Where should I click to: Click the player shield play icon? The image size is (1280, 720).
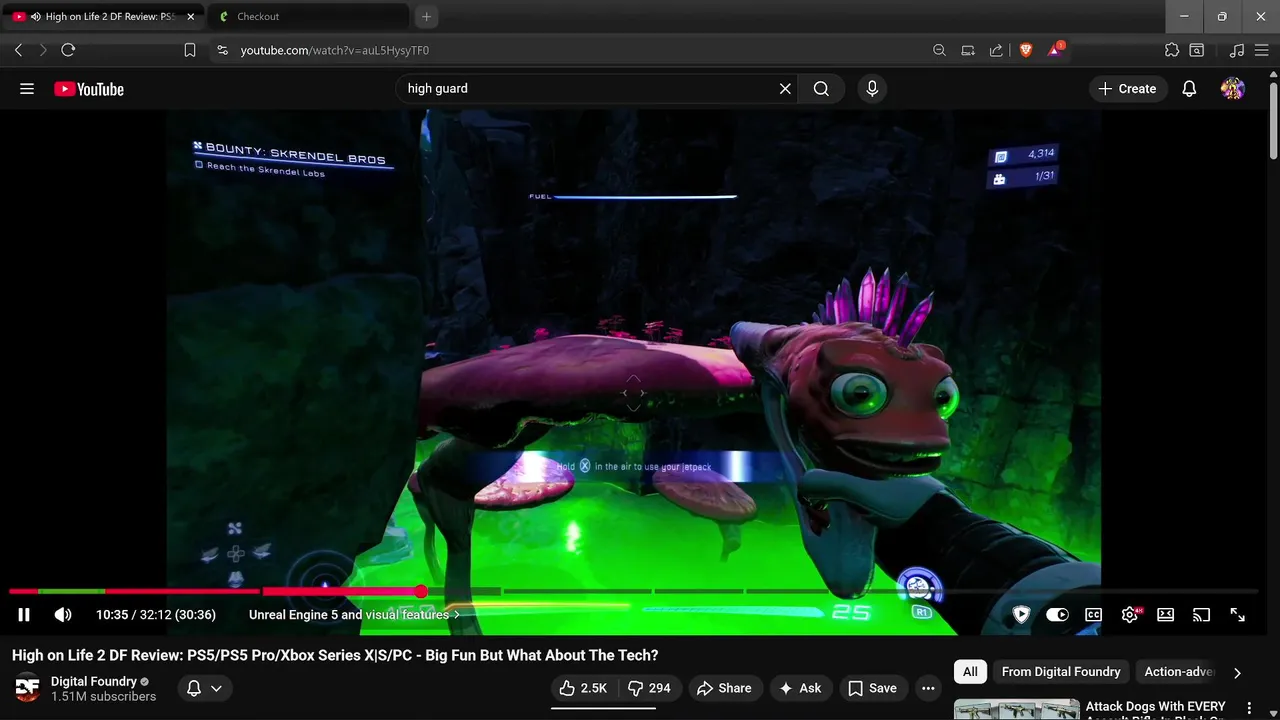click(x=1021, y=615)
